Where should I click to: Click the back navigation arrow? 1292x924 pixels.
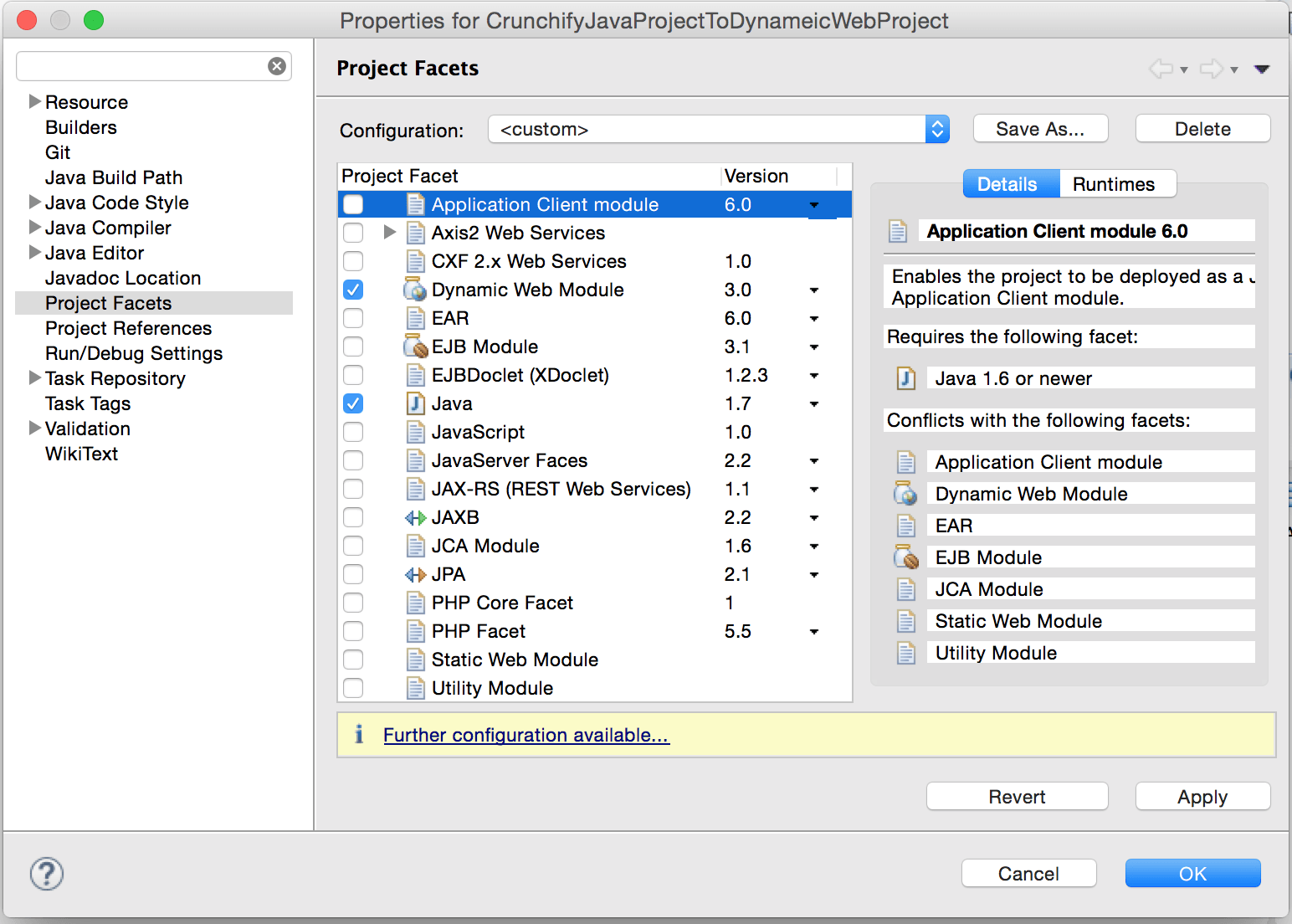click(1161, 69)
